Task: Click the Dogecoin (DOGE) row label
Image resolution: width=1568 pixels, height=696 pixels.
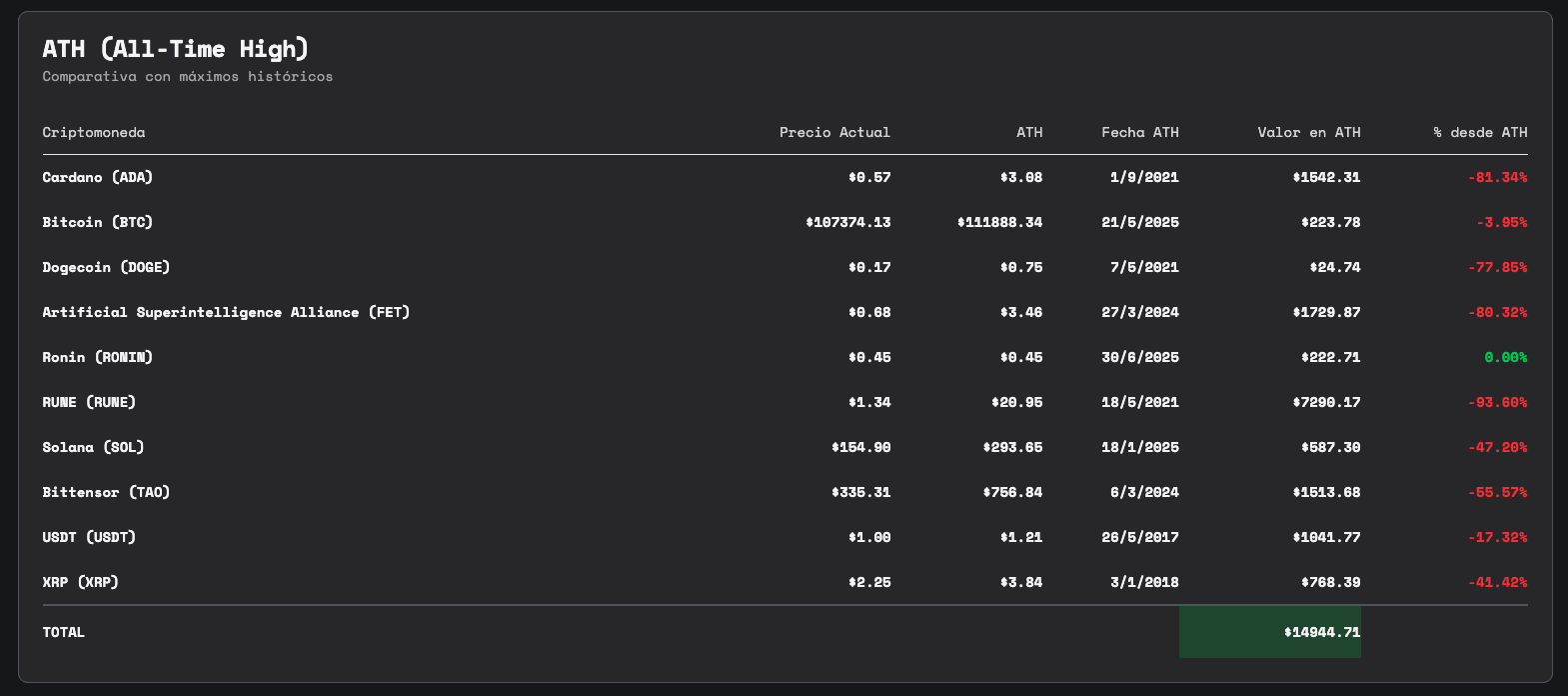Action: 106,267
